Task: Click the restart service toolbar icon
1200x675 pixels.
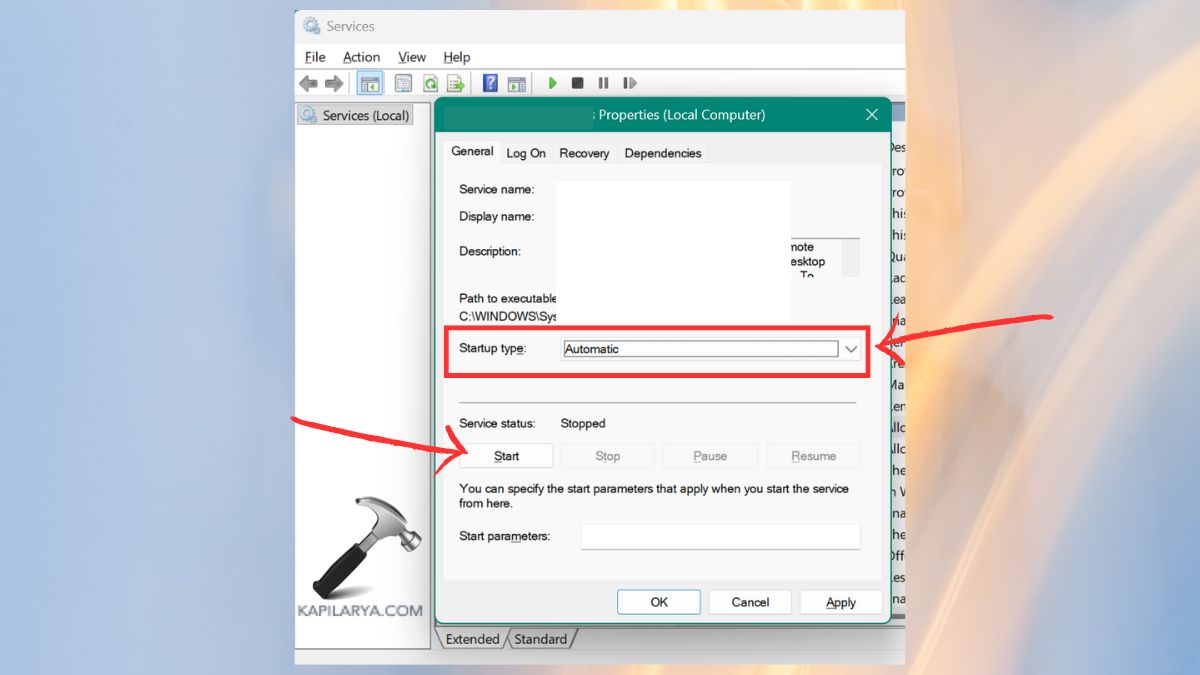Action: pos(630,83)
